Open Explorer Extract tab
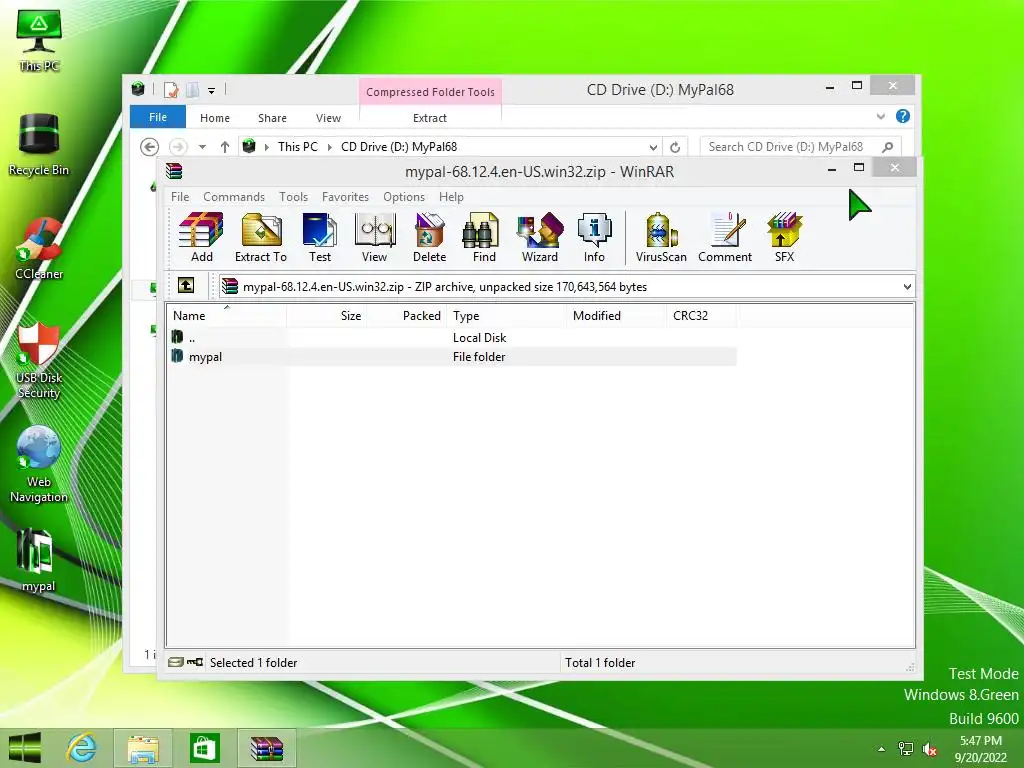 coord(430,118)
